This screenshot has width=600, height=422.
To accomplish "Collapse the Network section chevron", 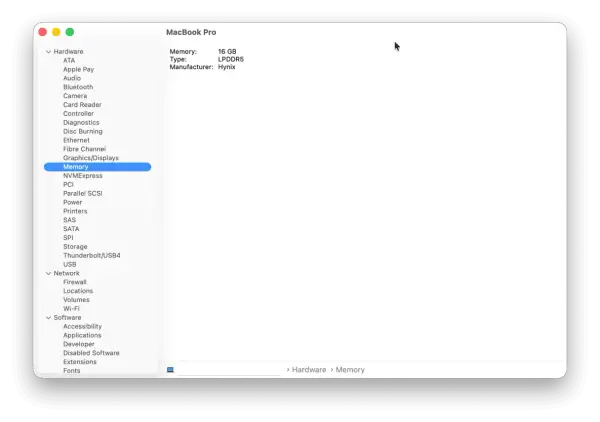I will [48, 273].
